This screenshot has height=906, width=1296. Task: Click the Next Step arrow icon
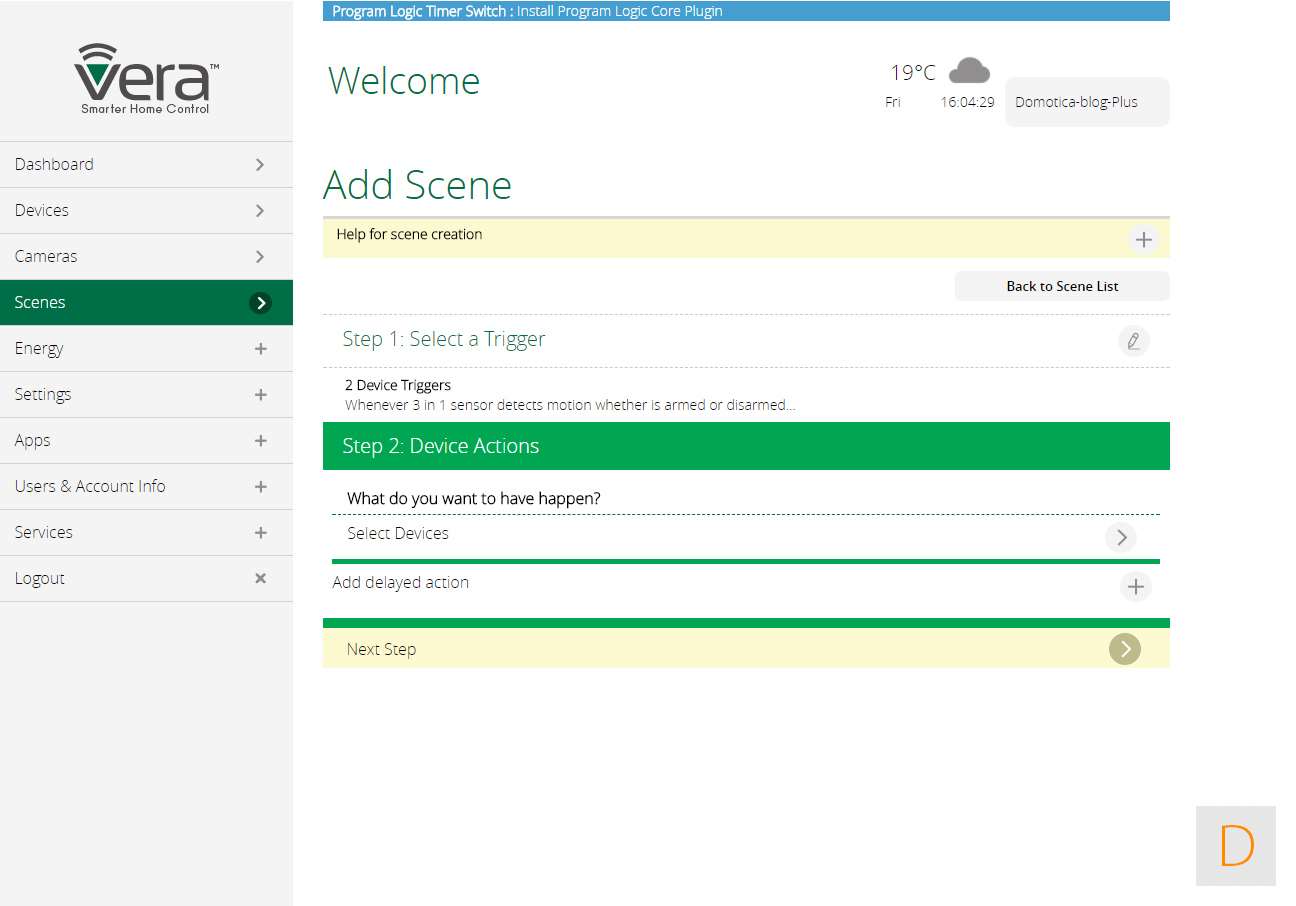(x=1124, y=649)
